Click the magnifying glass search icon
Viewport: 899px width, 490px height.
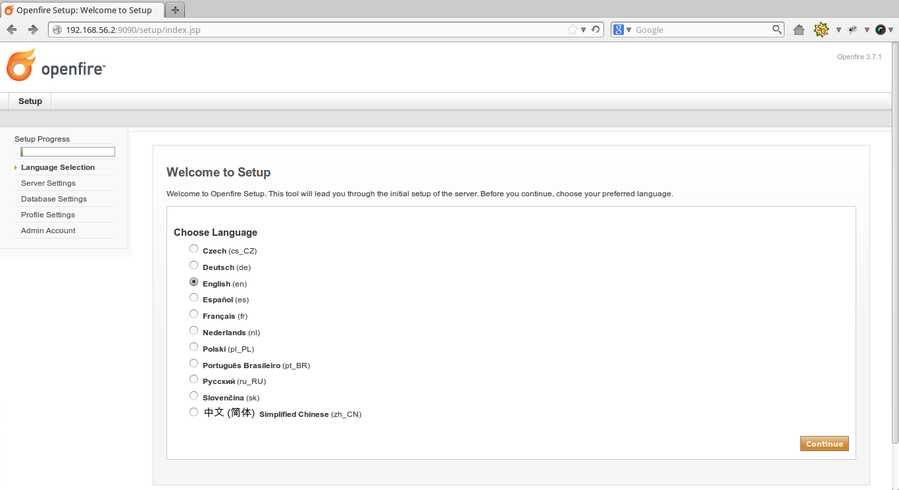coord(777,29)
